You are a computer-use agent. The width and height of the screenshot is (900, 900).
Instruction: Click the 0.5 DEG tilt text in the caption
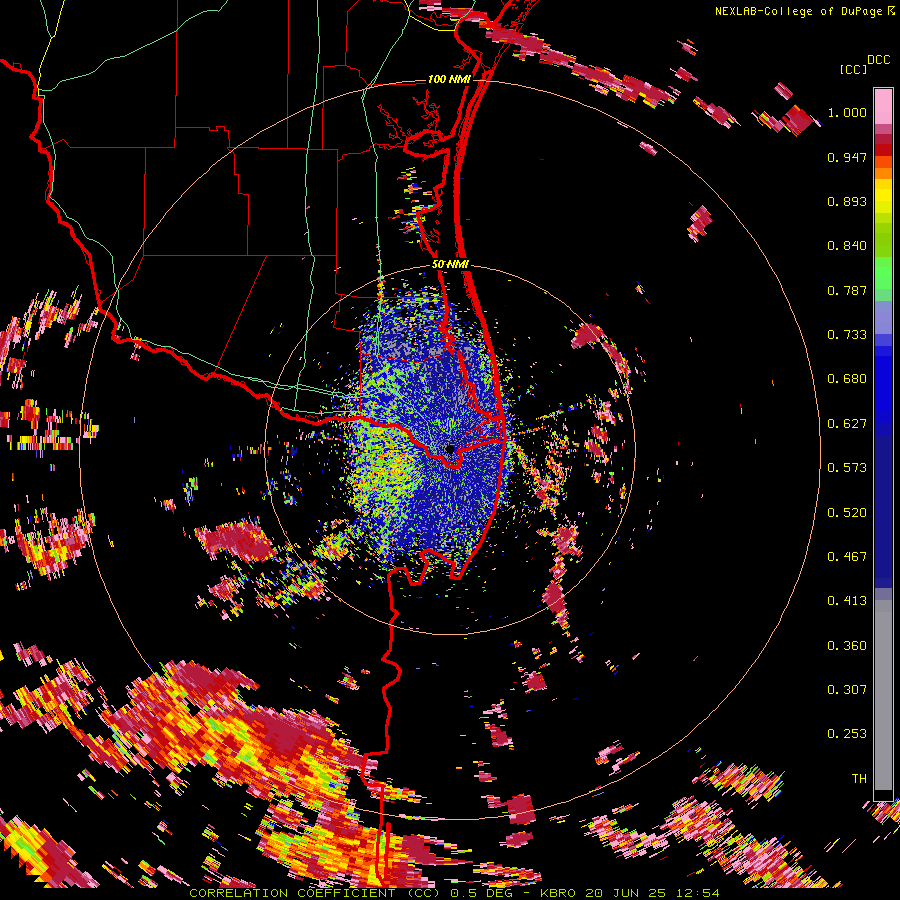coord(481,893)
